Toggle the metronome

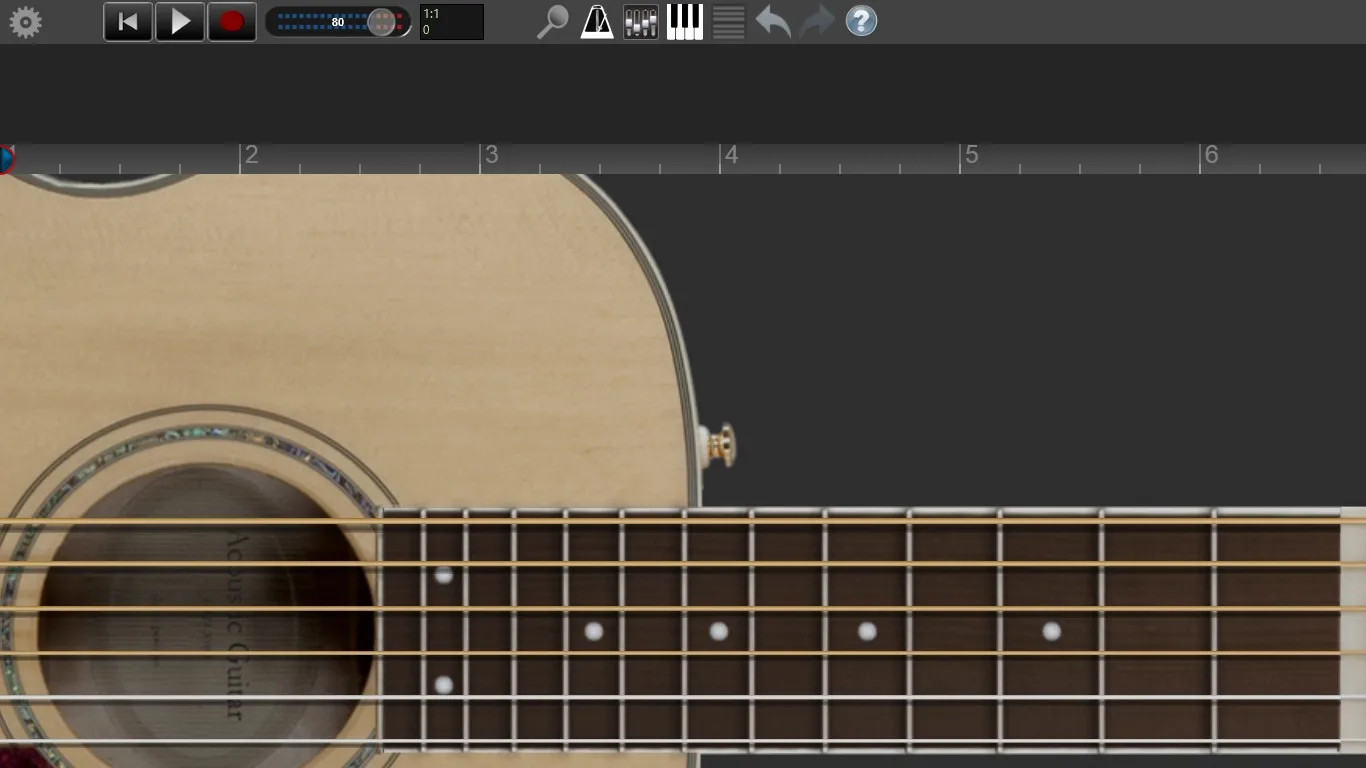click(x=597, y=22)
